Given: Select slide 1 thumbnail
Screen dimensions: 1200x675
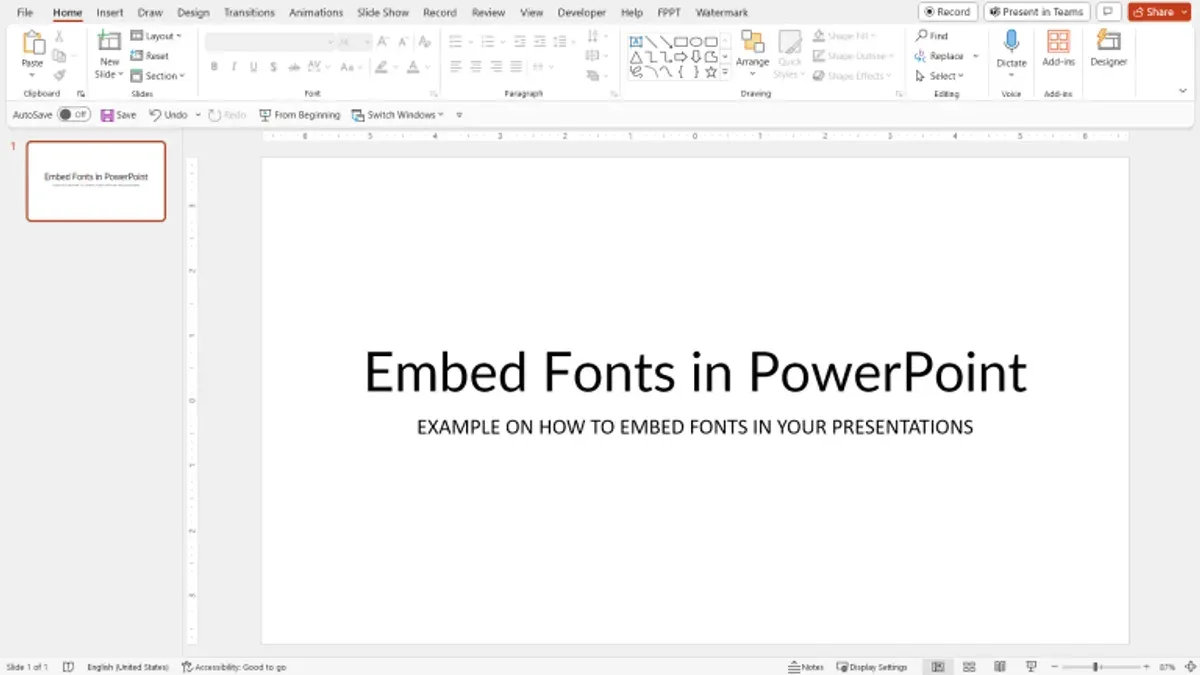Looking at the screenshot, I should (96, 181).
